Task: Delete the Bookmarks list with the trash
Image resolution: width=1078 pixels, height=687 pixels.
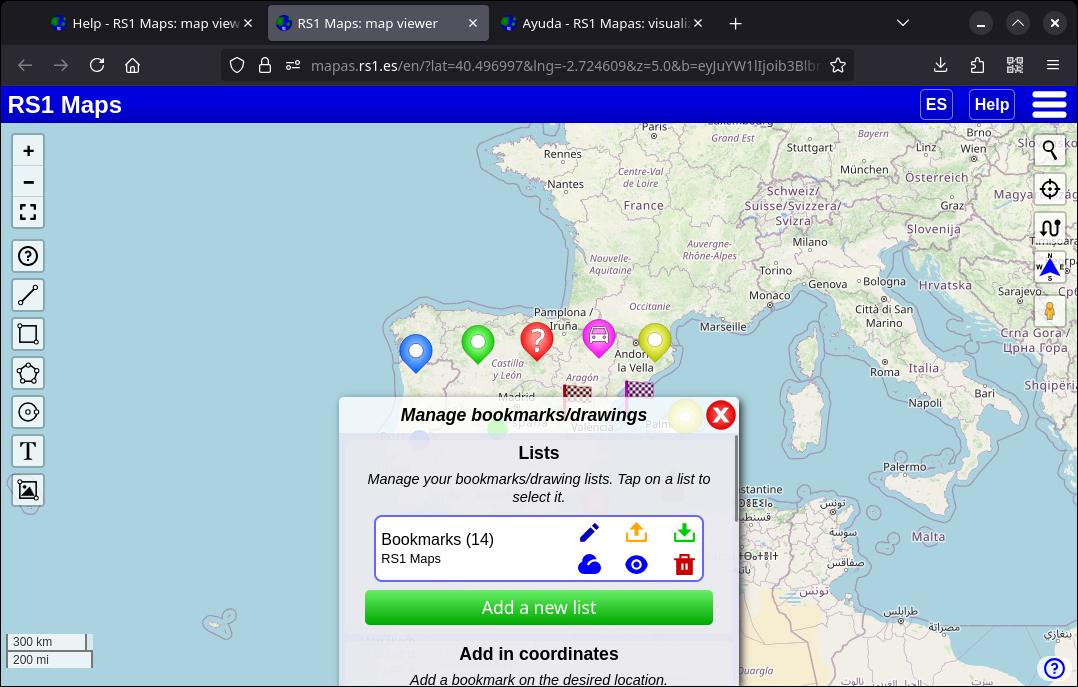Action: pyautogui.click(x=684, y=565)
